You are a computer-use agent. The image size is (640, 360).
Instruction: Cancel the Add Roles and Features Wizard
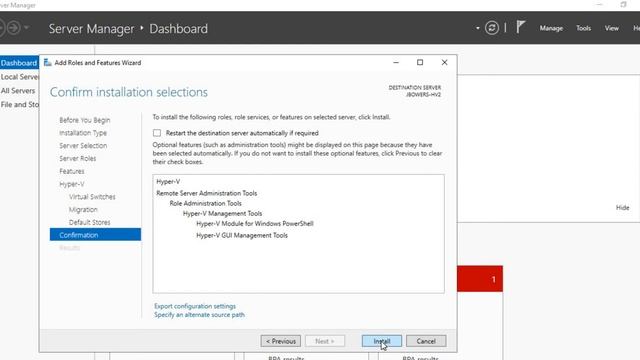(x=426, y=341)
